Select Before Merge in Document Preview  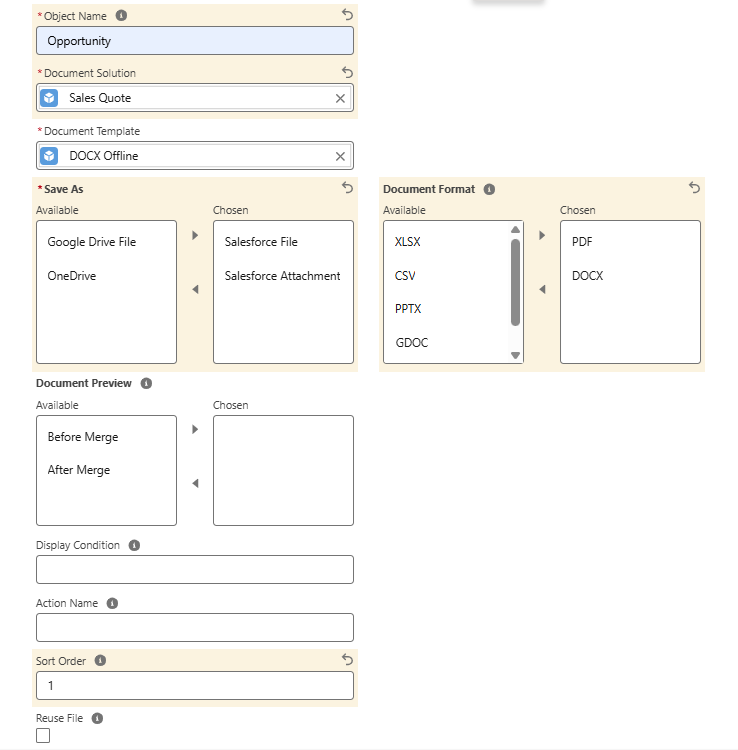(x=82, y=437)
